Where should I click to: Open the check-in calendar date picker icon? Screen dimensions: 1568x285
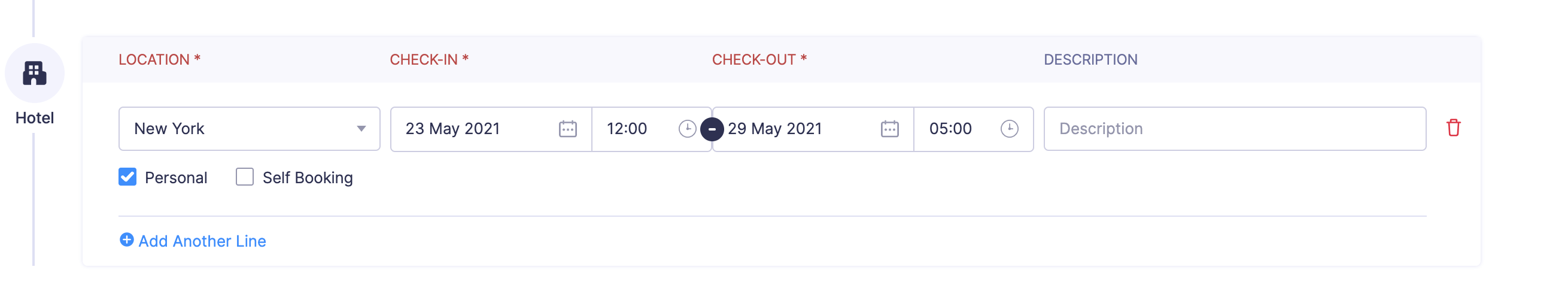click(567, 129)
